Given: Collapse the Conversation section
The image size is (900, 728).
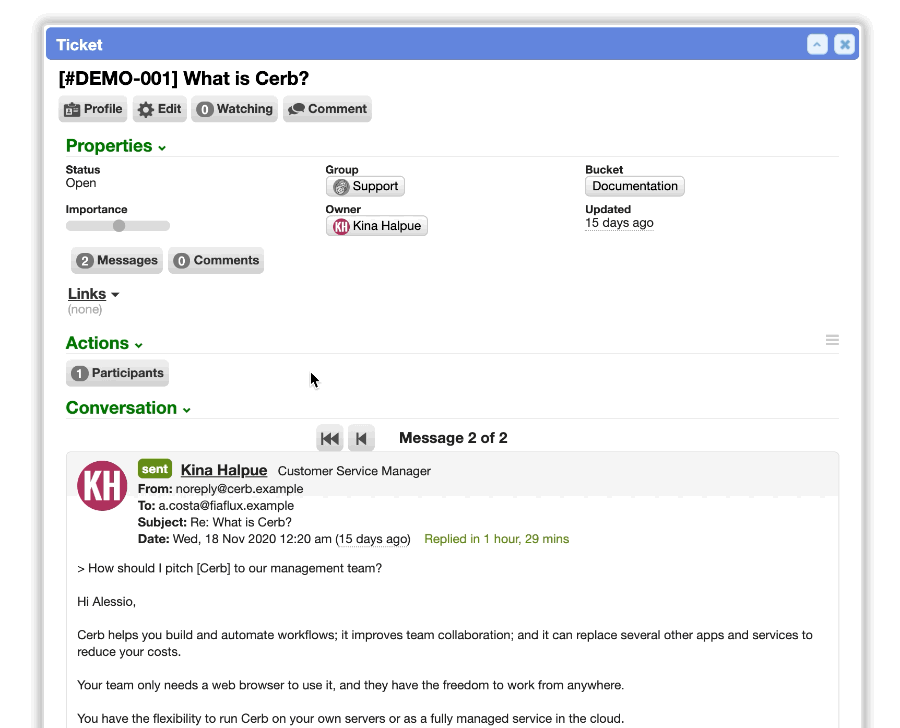Looking at the screenshot, I should (128, 408).
